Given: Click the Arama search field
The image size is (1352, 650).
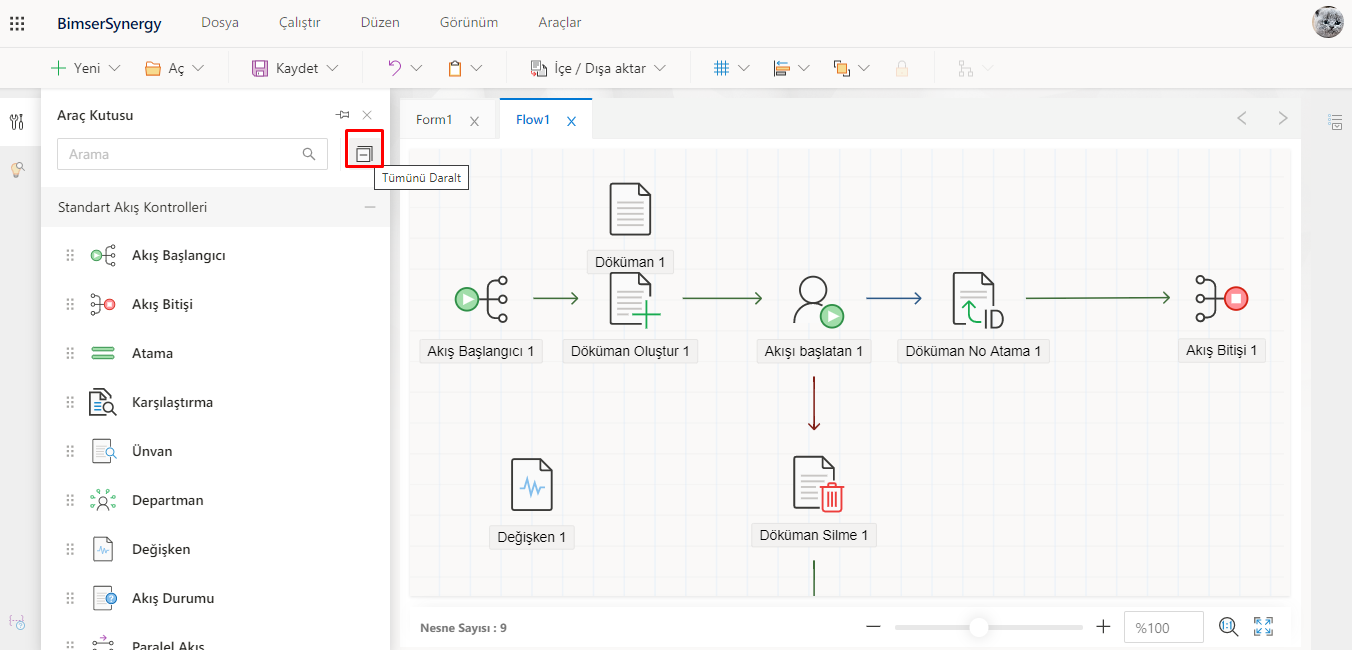Looking at the screenshot, I should click(x=182, y=154).
